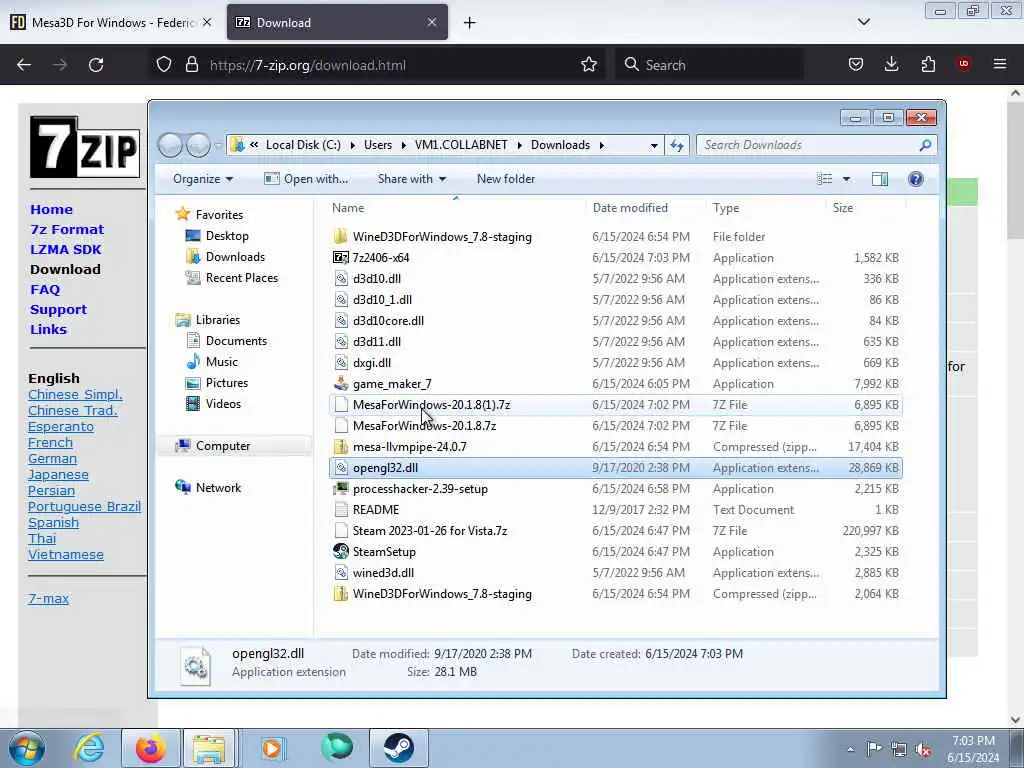Click New folder in Explorer
This screenshot has width=1024, height=768.
(x=505, y=179)
